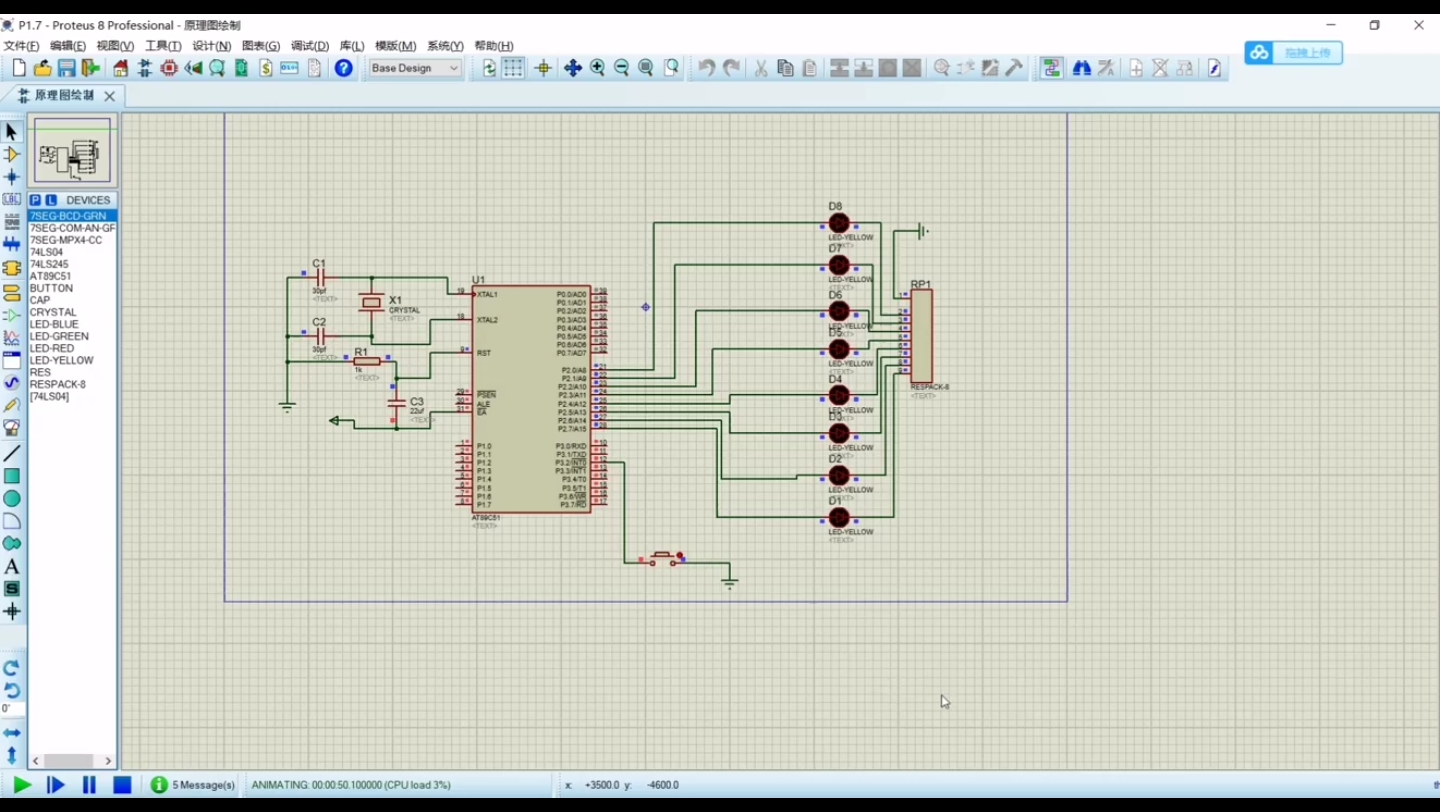The width and height of the screenshot is (1440, 812).
Task: Zoom to a selected area
Action: coord(672,68)
